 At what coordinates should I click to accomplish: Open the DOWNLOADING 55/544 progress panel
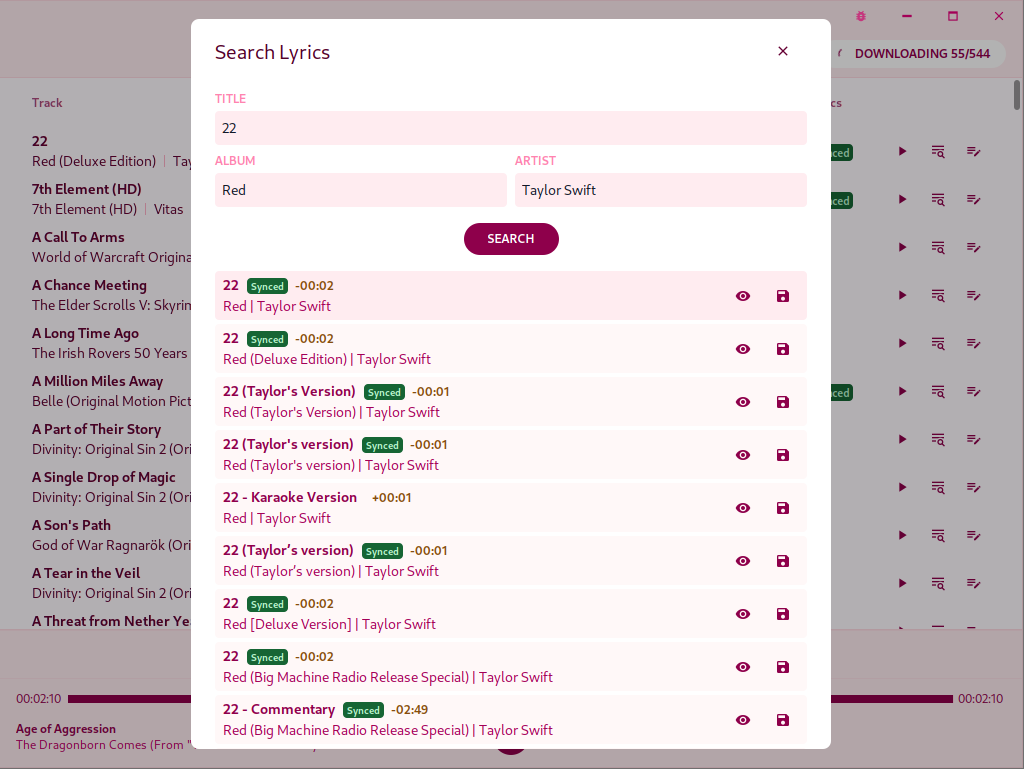click(919, 53)
